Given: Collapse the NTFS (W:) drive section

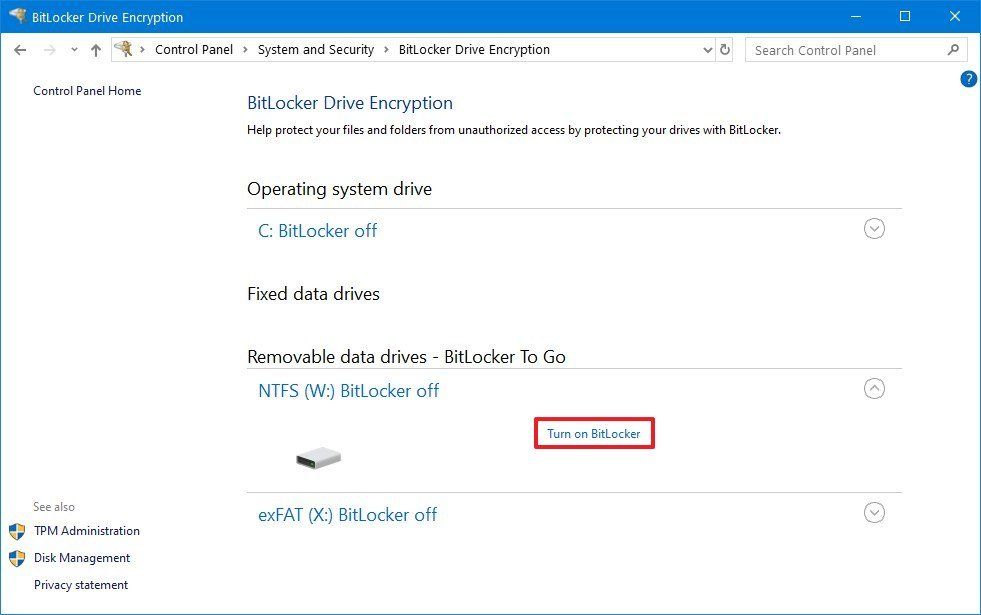Looking at the screenshot, I should pyautogui.click(x=874, y=389).
